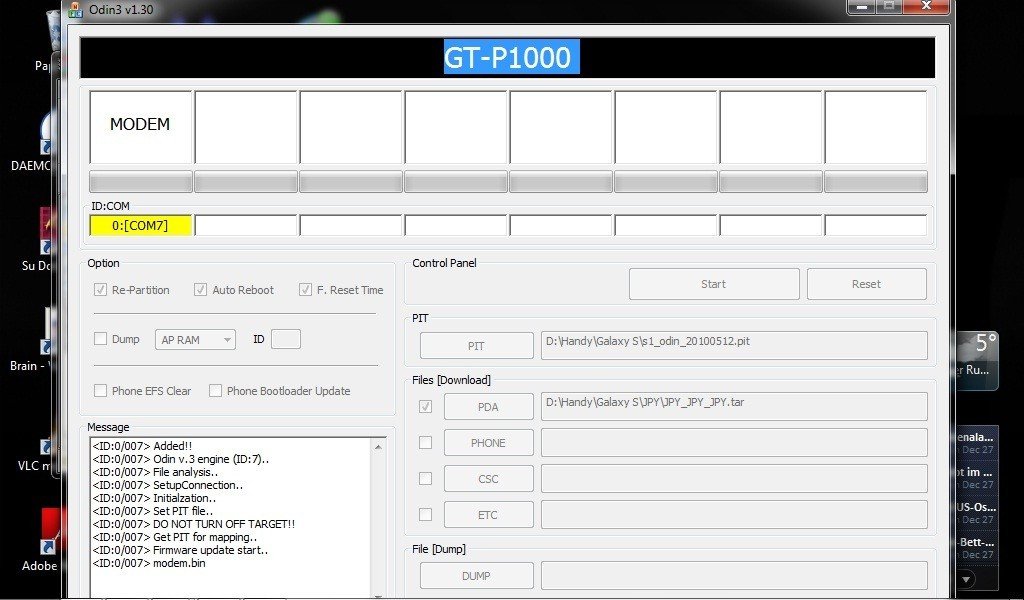Check the CSC file checkbox

coord(425,478)
